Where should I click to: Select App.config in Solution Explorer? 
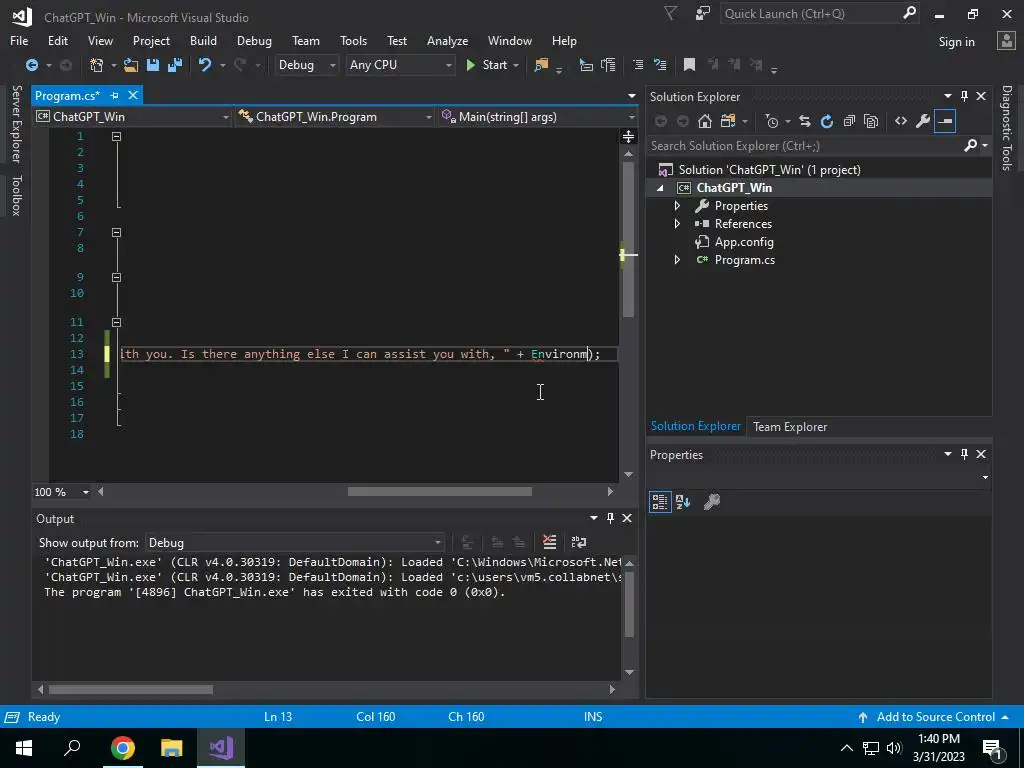point(744,242)
